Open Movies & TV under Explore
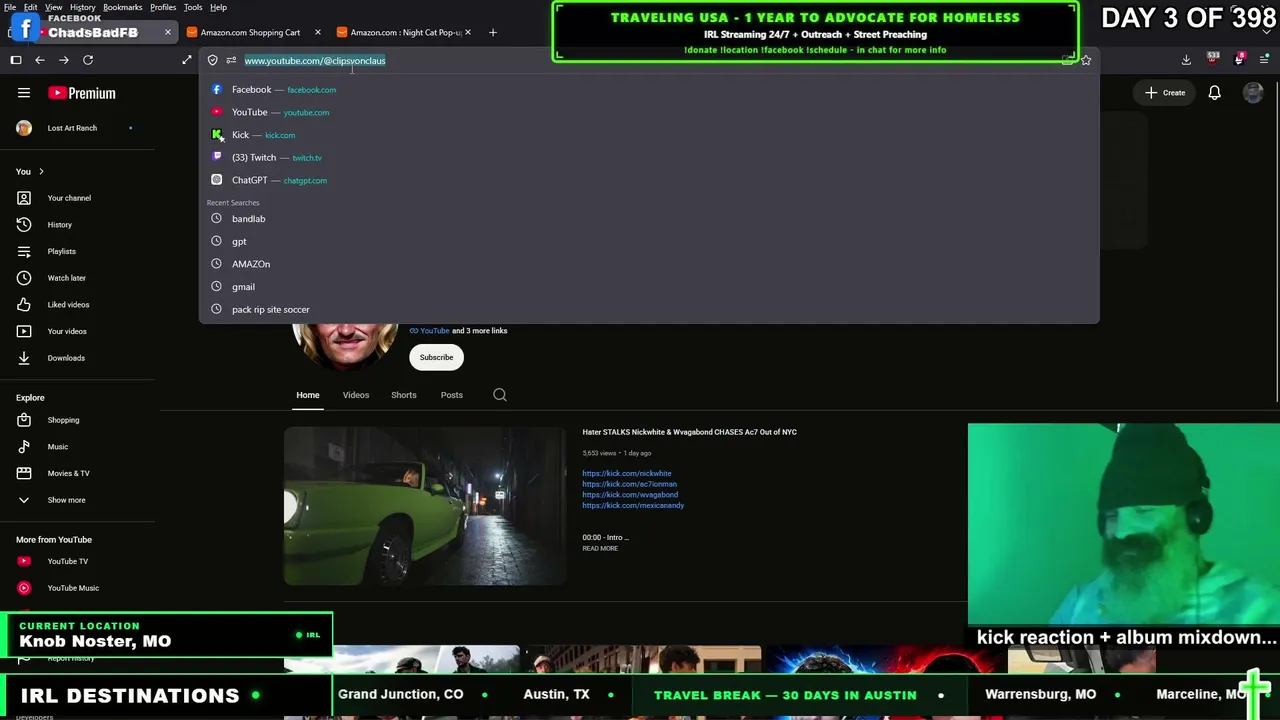Image resolution: width=1280 pixels, height=720 pixels. (x=68, y=473)
